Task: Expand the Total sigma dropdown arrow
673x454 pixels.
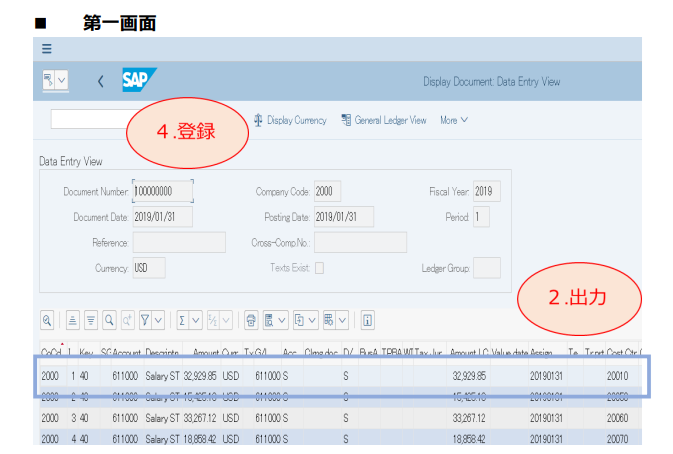Action: (x=196, y=320)
